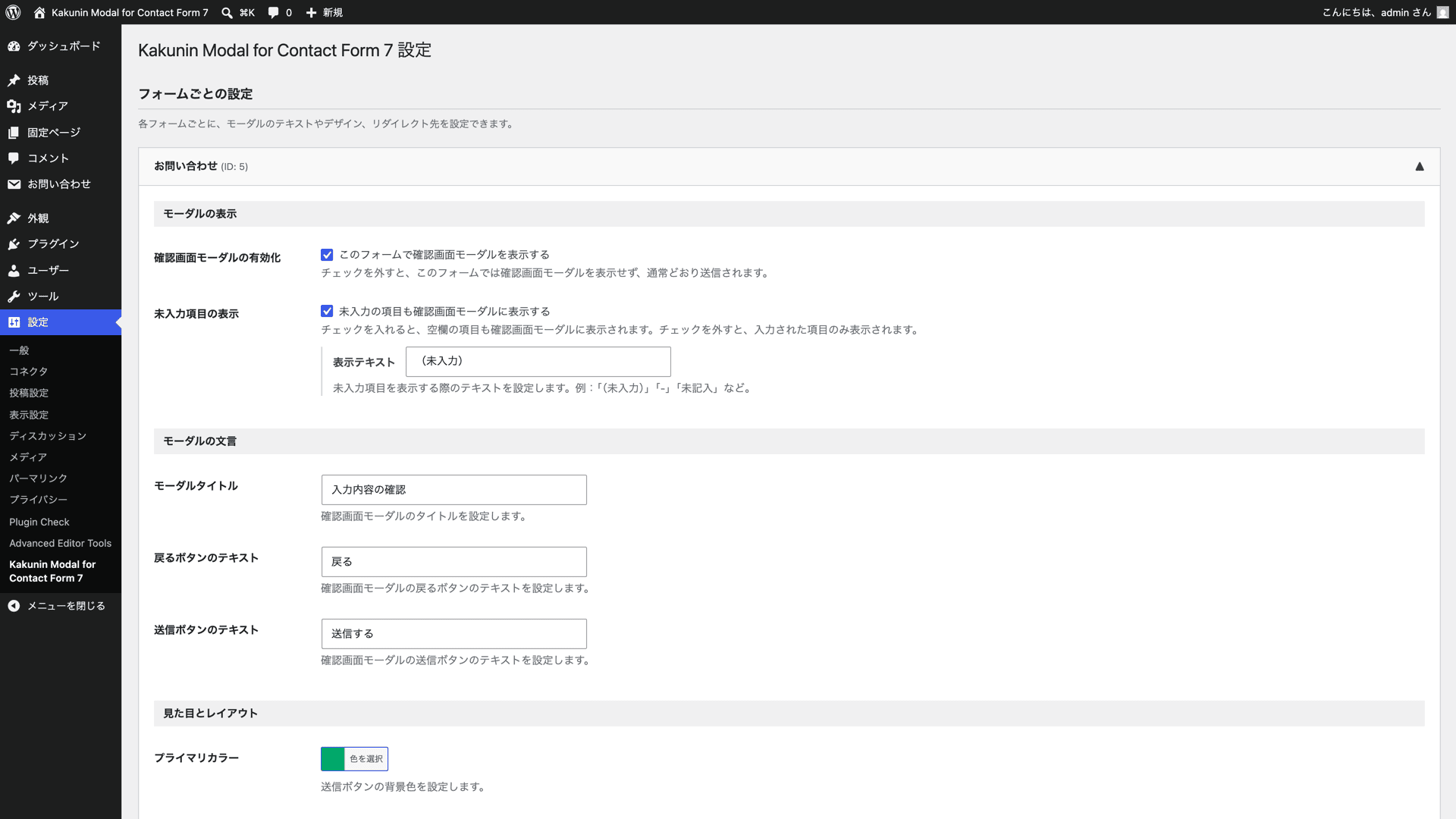Go to コネクタ settings submenu
The image size is (1456, 819).
point(29,372)
